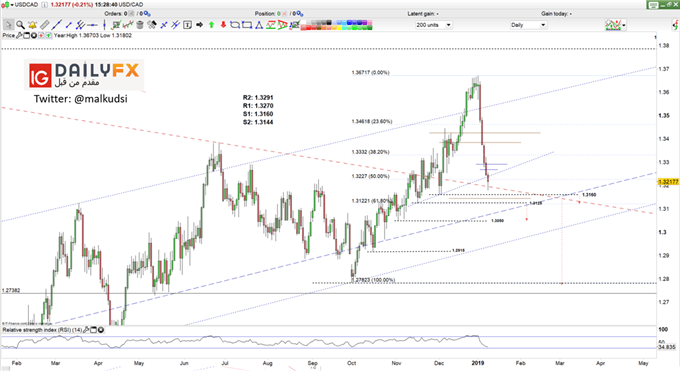
Task: Select the arrow cursor tool
Action: coord(8,25)
